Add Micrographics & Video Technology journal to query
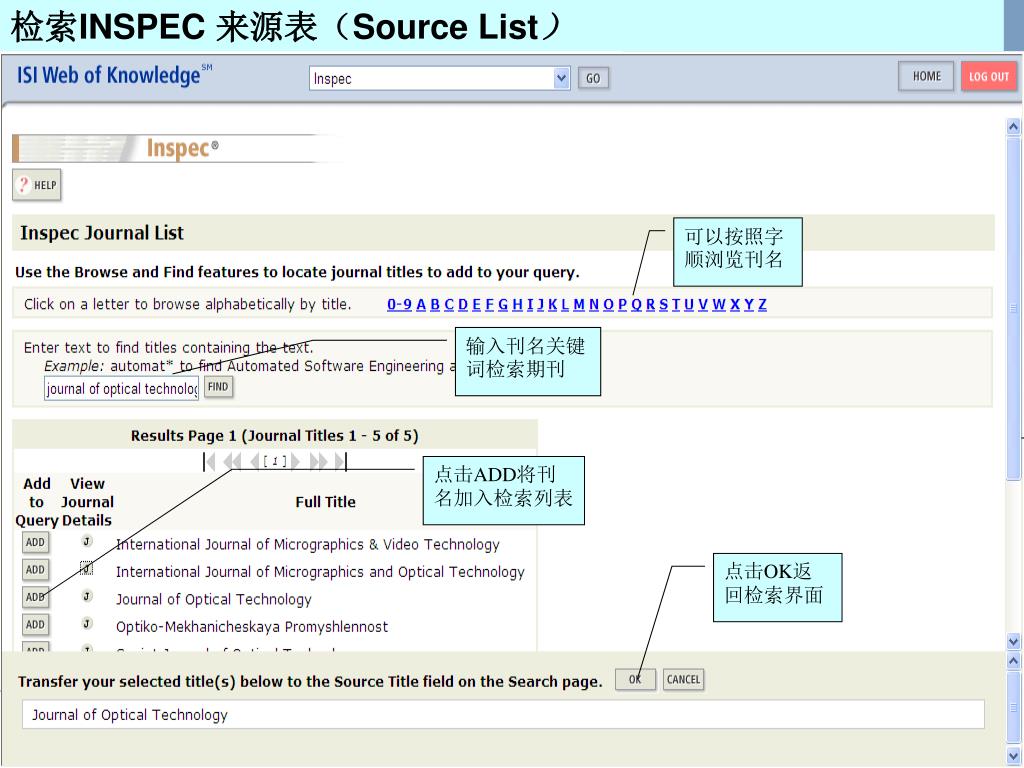The height and width of the screenshot is (768, 1024). point(35,542)
